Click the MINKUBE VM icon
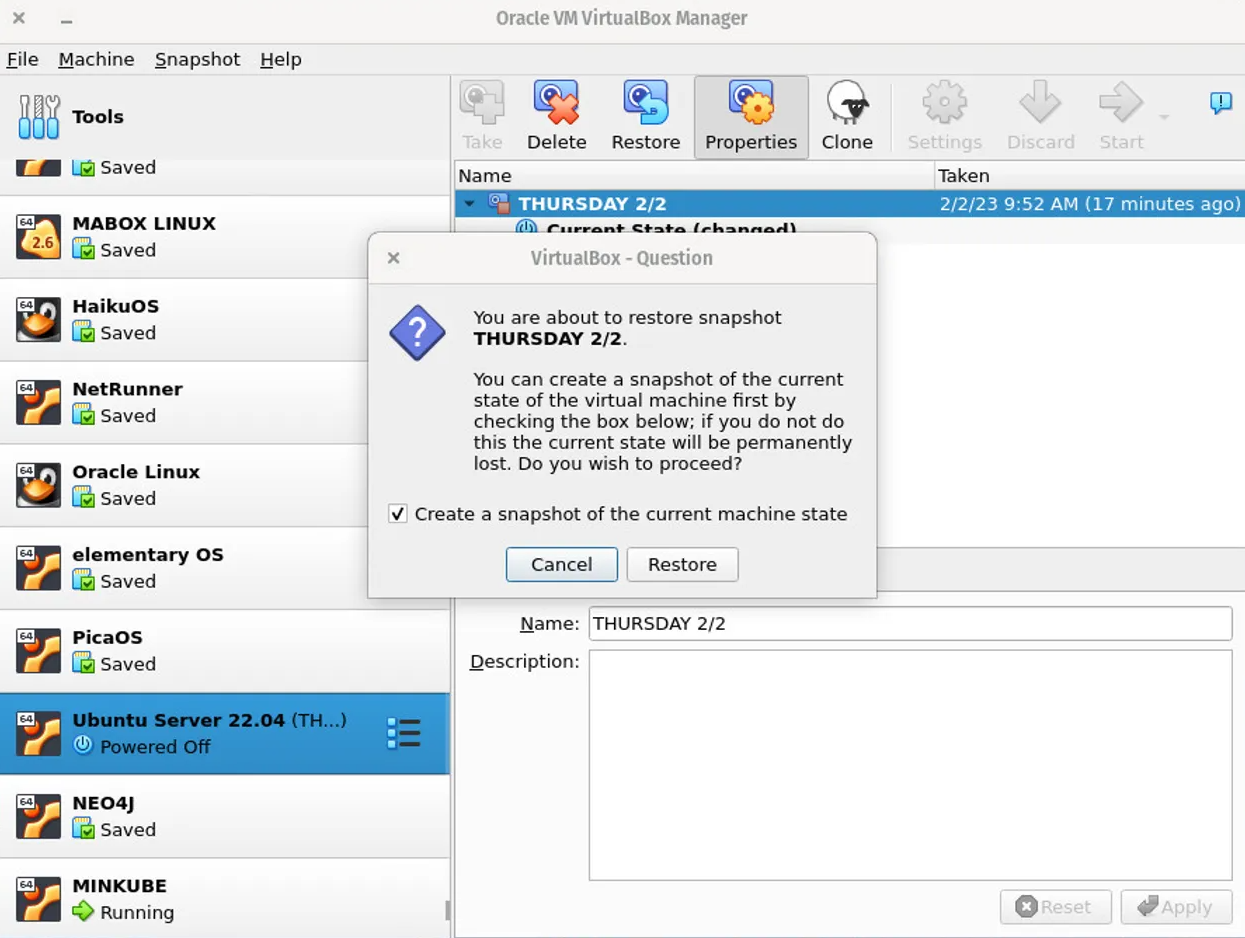This screenshot has width=1245, height=938. (39, 899)
